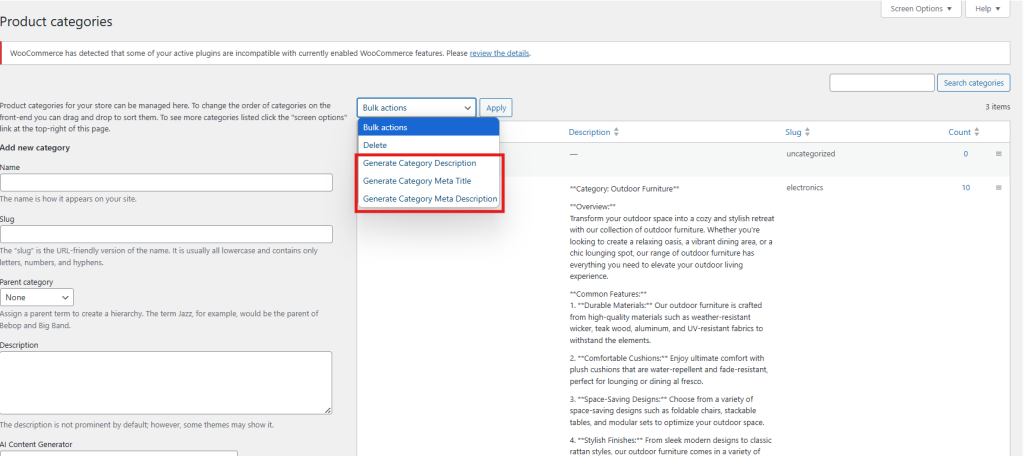Image resolution: width=1024 pixels, height=456 pixels.
Task: Click the 'Product categories' page title
Action: [x=56, y=22]
